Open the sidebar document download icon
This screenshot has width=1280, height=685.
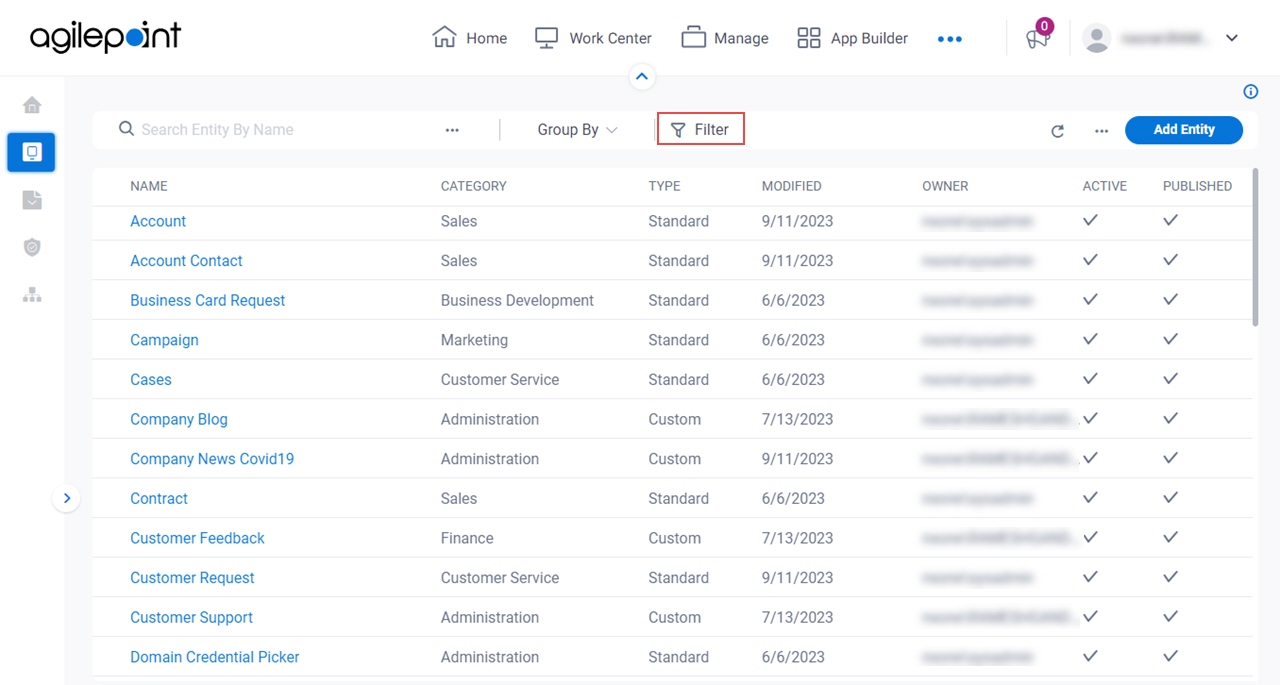[x=32, y=200]
